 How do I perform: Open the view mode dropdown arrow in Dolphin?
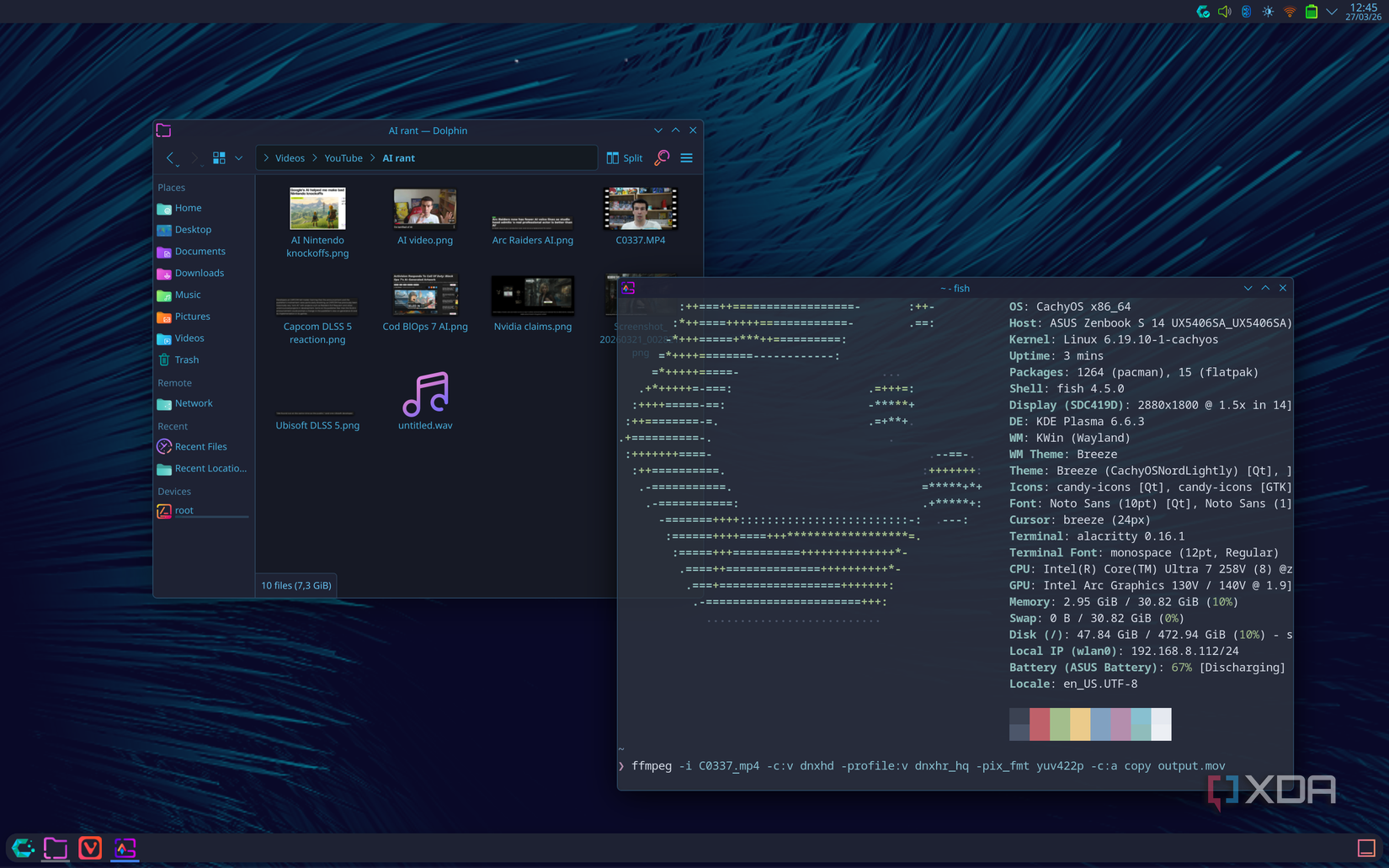[x=239, y=157]
